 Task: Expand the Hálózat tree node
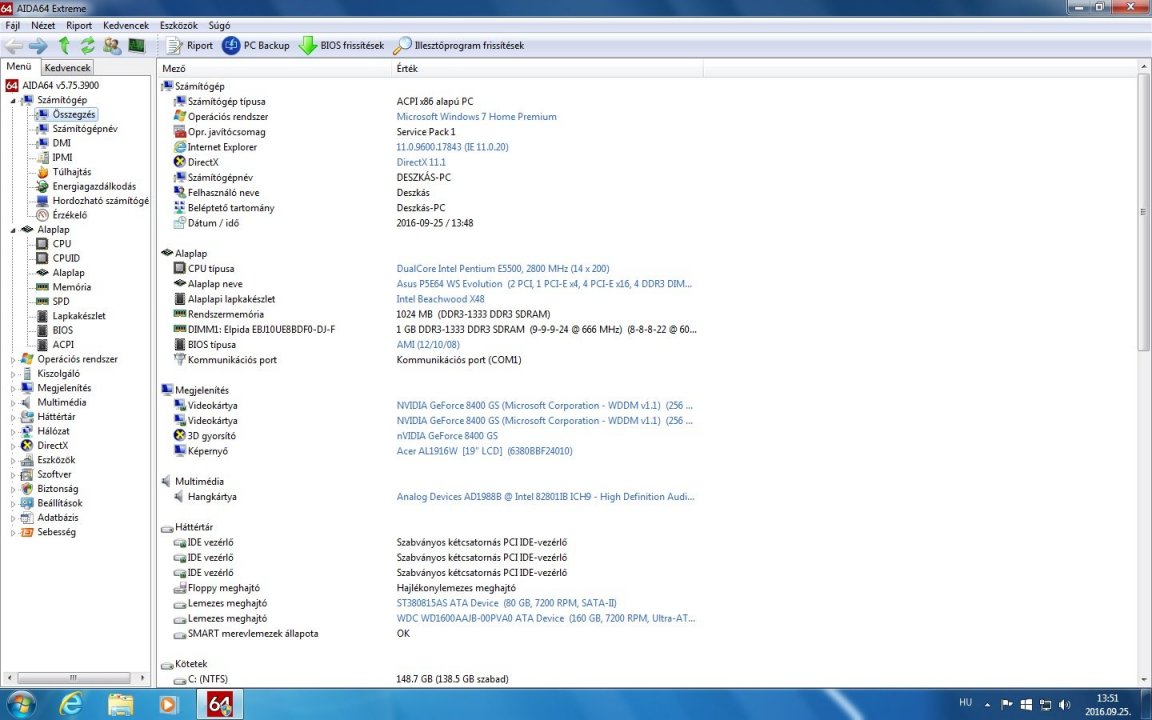[13, 431]
